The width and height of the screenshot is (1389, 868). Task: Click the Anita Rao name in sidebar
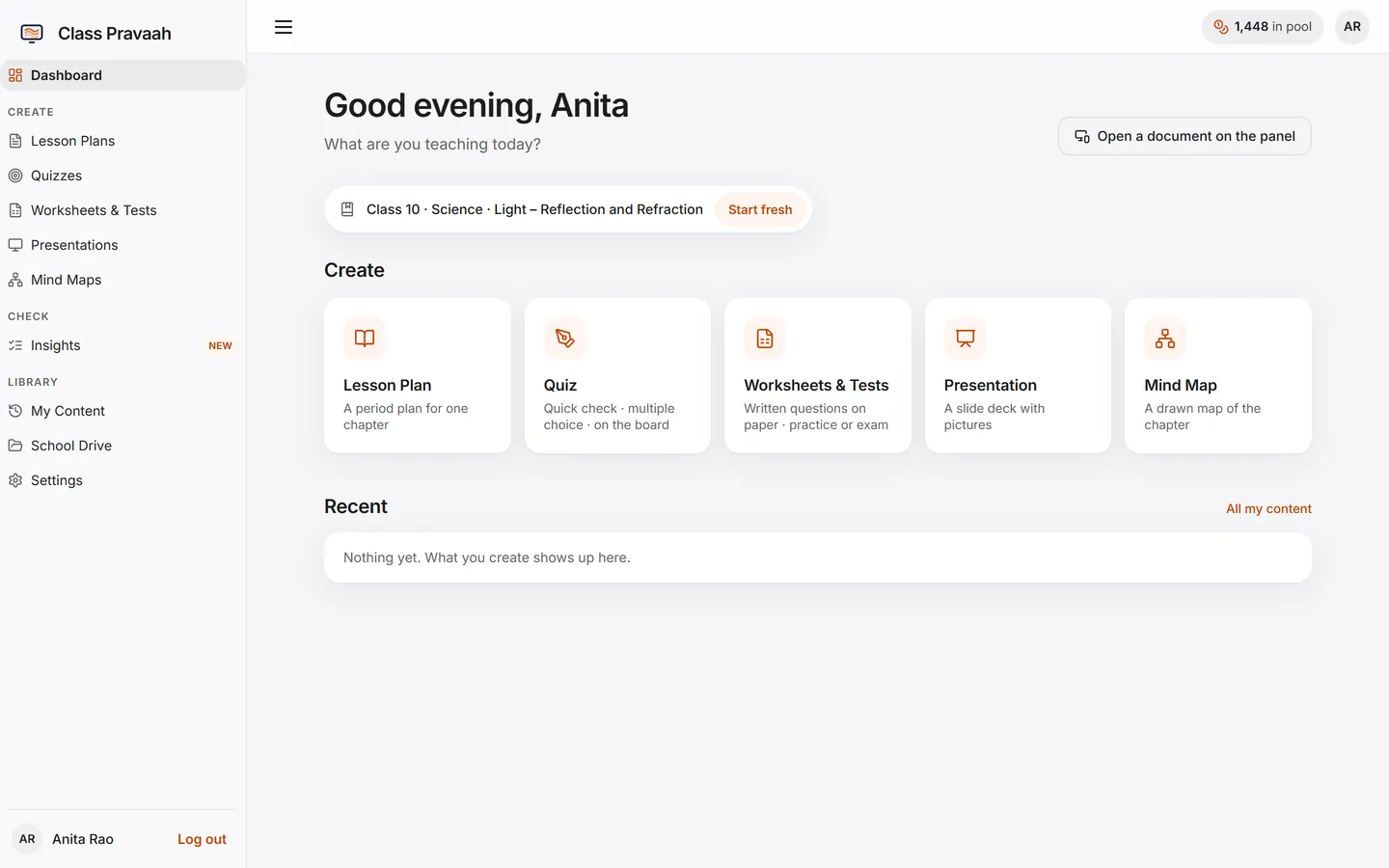83,839
